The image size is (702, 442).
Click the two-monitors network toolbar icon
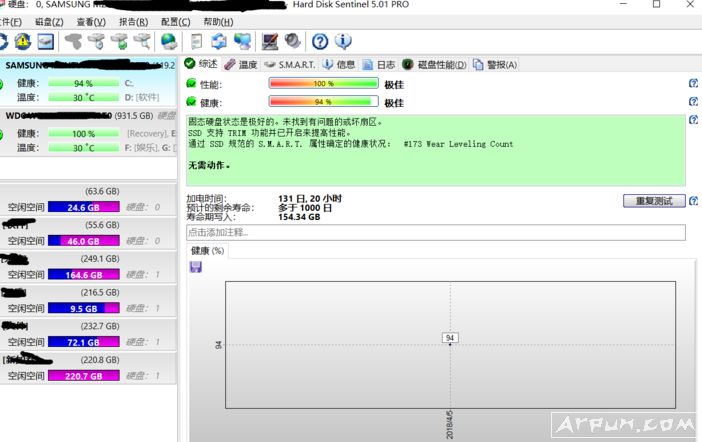tap(242, 41)
